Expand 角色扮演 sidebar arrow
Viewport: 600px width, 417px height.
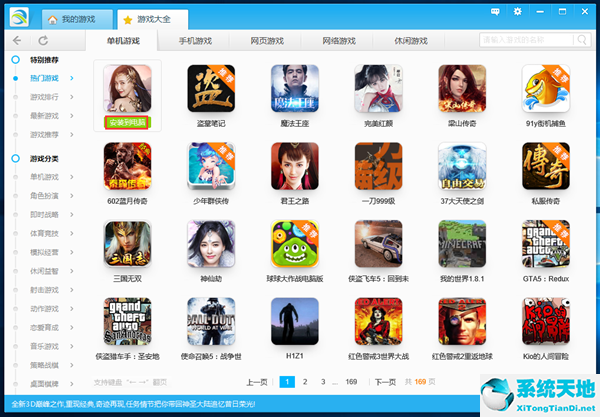(x=72, y=195)
